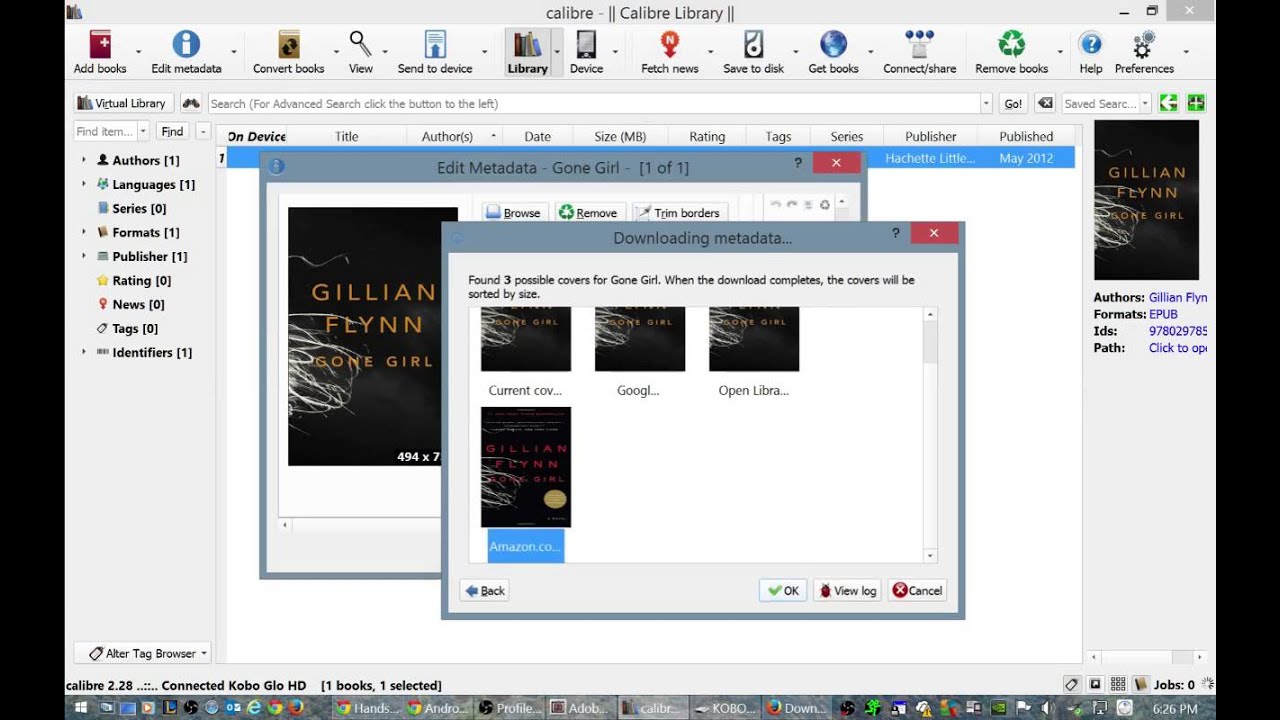The image size is (1280, 720).
Task: Click the Trim borders button
Action: (x=679, y=212)
